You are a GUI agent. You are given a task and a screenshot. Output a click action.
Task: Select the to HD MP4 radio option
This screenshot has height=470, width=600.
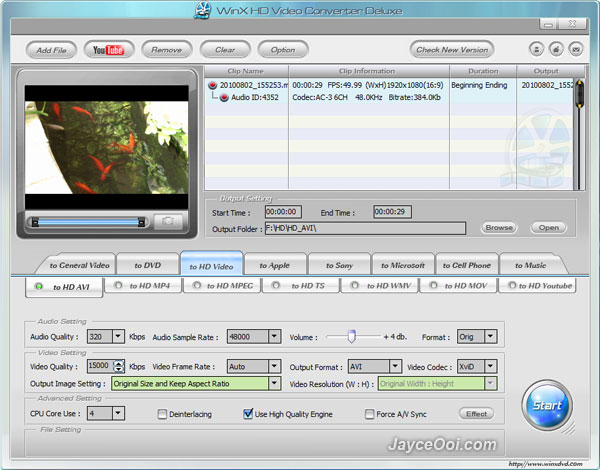point(118,285)
